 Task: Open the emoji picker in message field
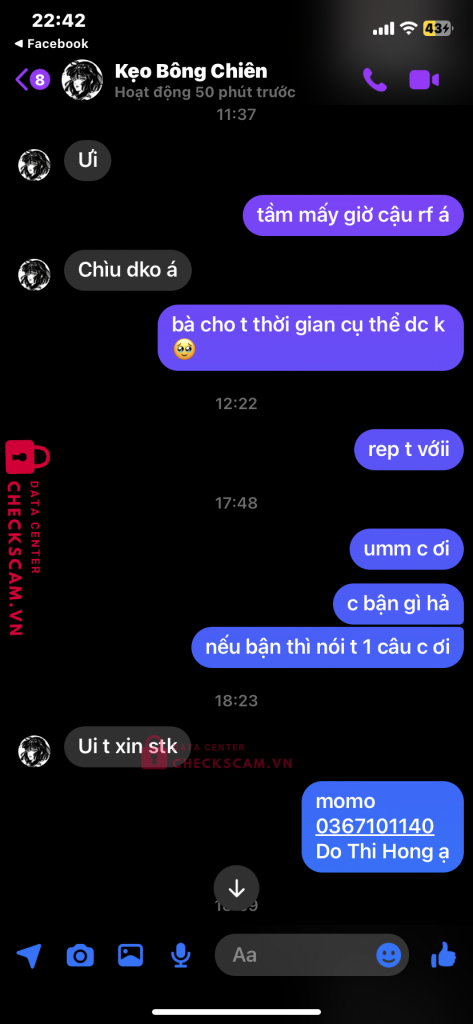(389, 955)
